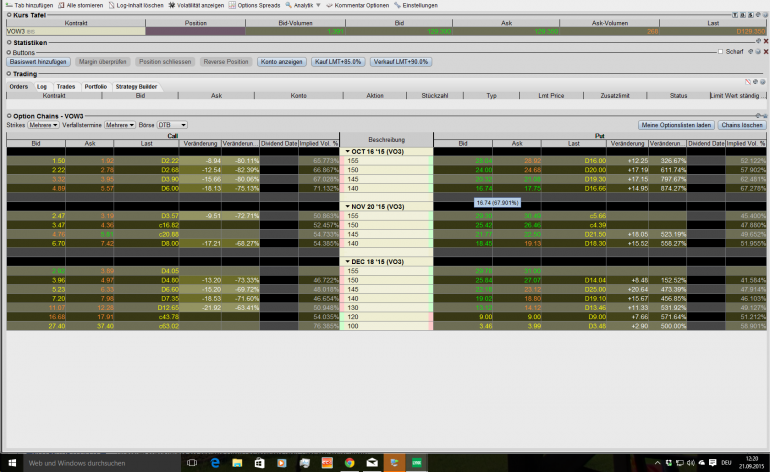Click the Basiswert hinzufügen button

point(38,62)
